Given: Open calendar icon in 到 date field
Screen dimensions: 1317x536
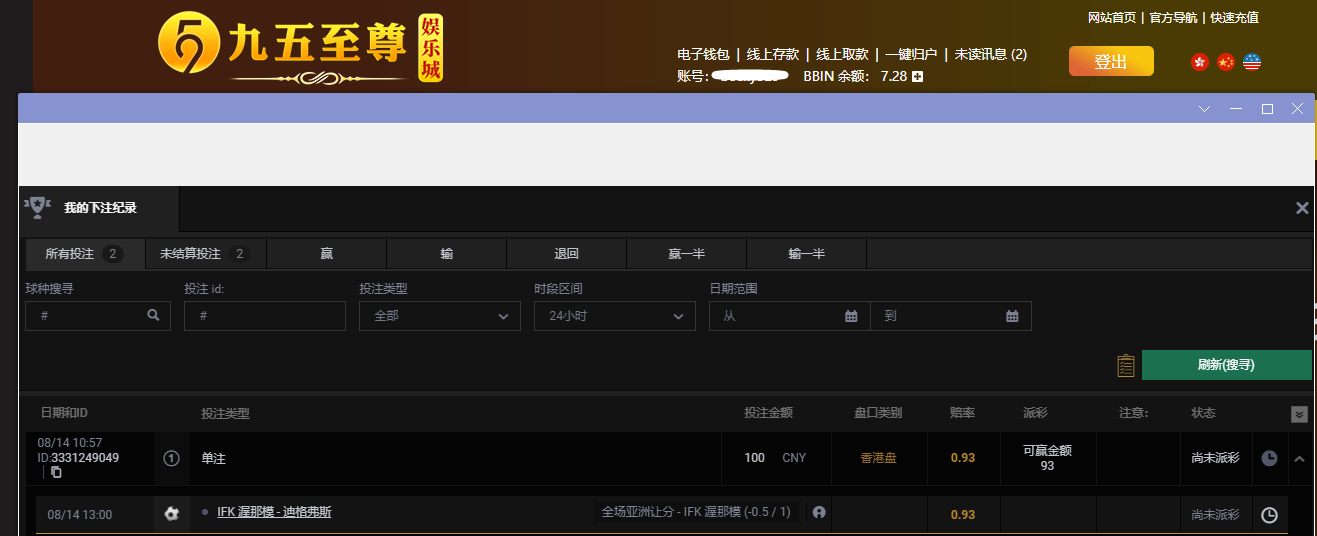Looking at the screenshot, I should coord(1012,316).
